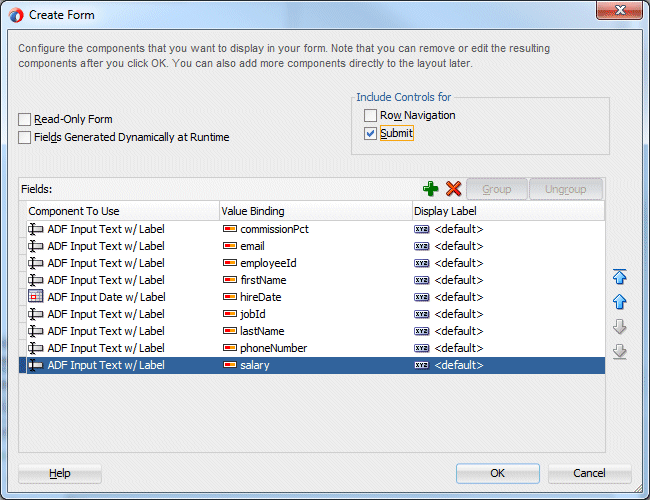Tick Fields Generated Dynamically at Runtime

tap(24, 137)
